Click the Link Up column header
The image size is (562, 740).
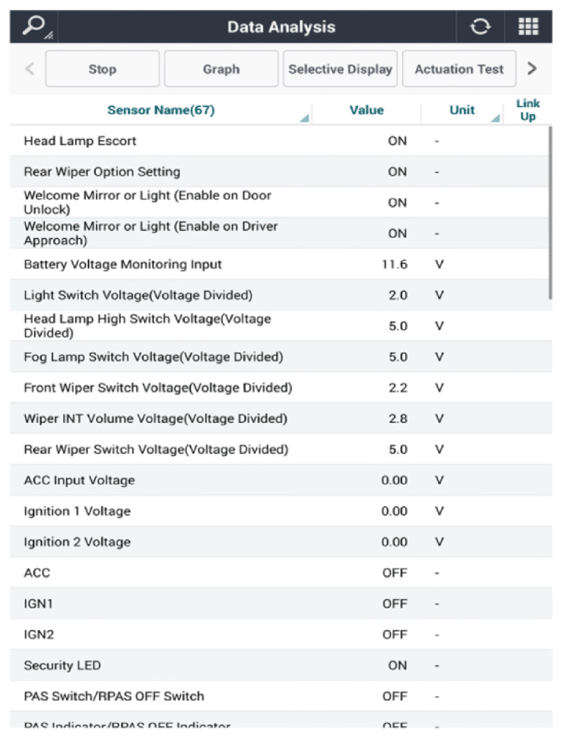(x=528, y=110)
